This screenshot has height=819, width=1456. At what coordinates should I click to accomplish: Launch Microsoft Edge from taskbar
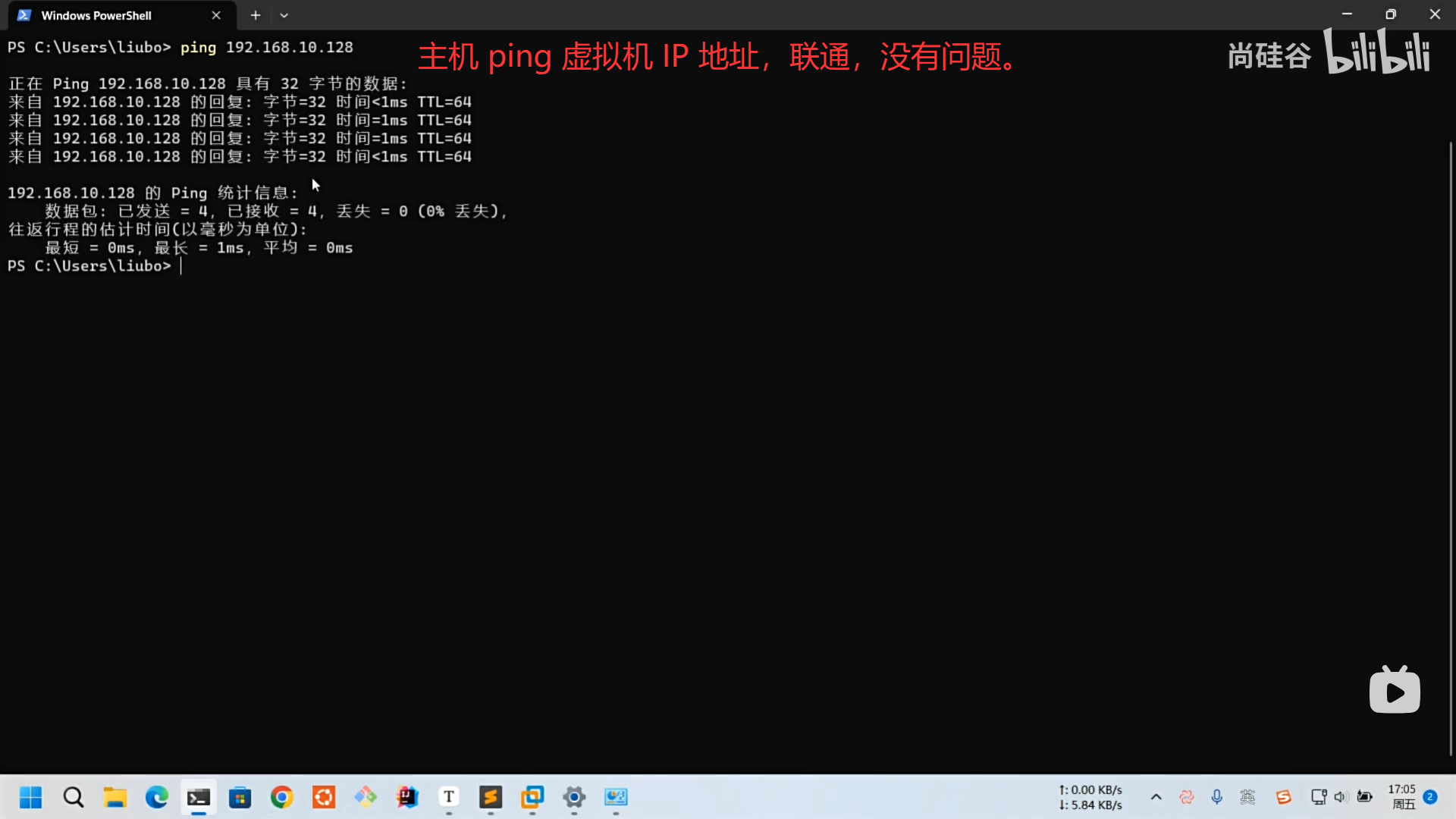(157, 797)
